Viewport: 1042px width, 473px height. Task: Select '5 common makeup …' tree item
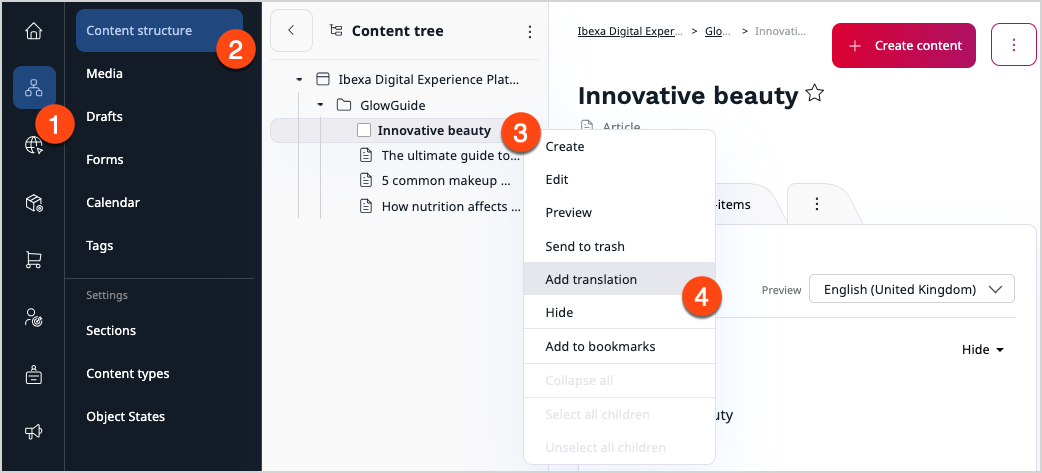446,181
